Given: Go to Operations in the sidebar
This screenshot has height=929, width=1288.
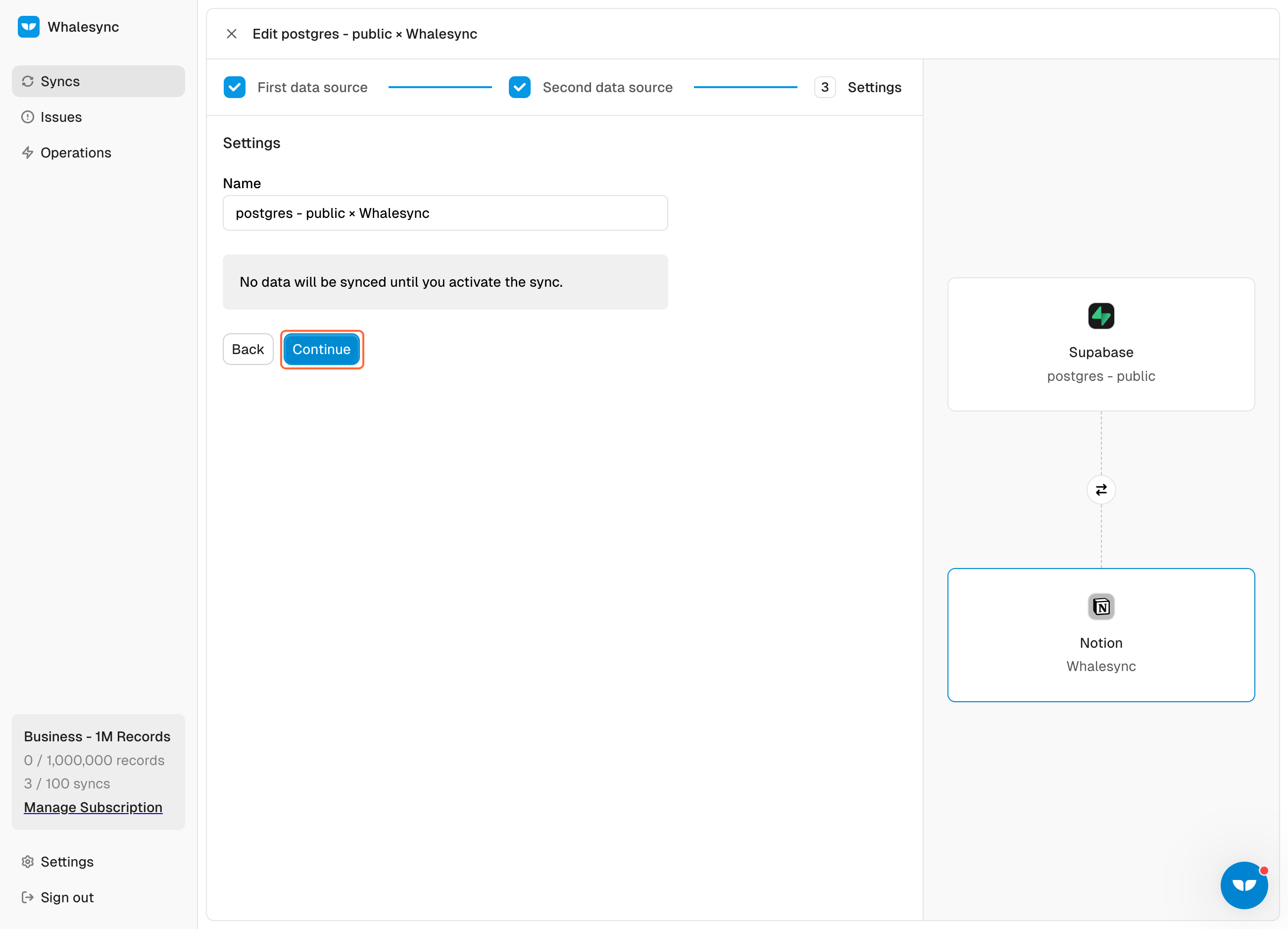Looking at the screenshot, I should (98, 153).
